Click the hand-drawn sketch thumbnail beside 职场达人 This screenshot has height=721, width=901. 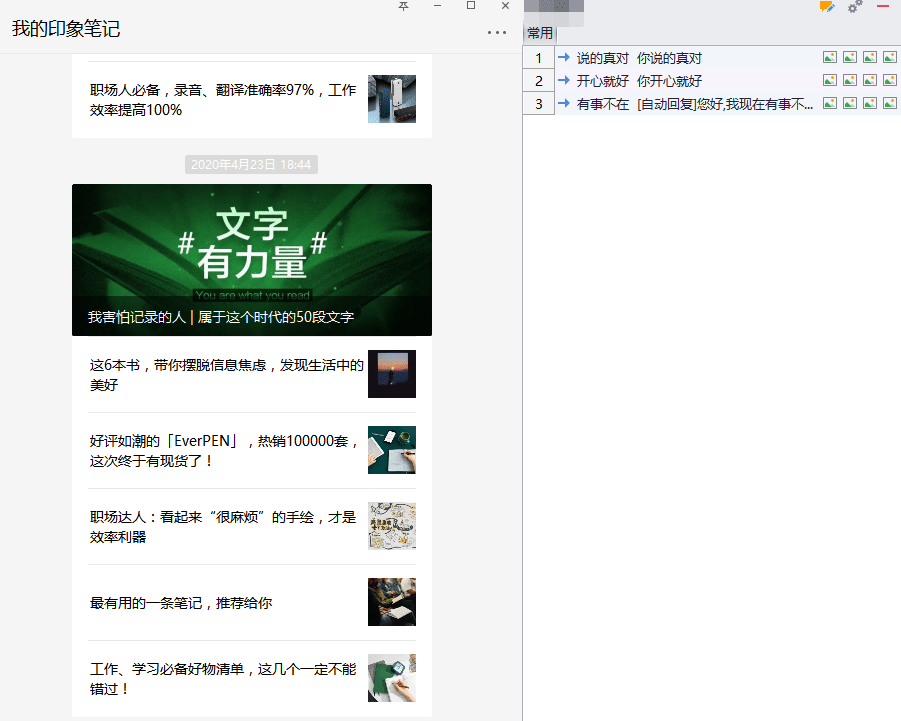392,526
